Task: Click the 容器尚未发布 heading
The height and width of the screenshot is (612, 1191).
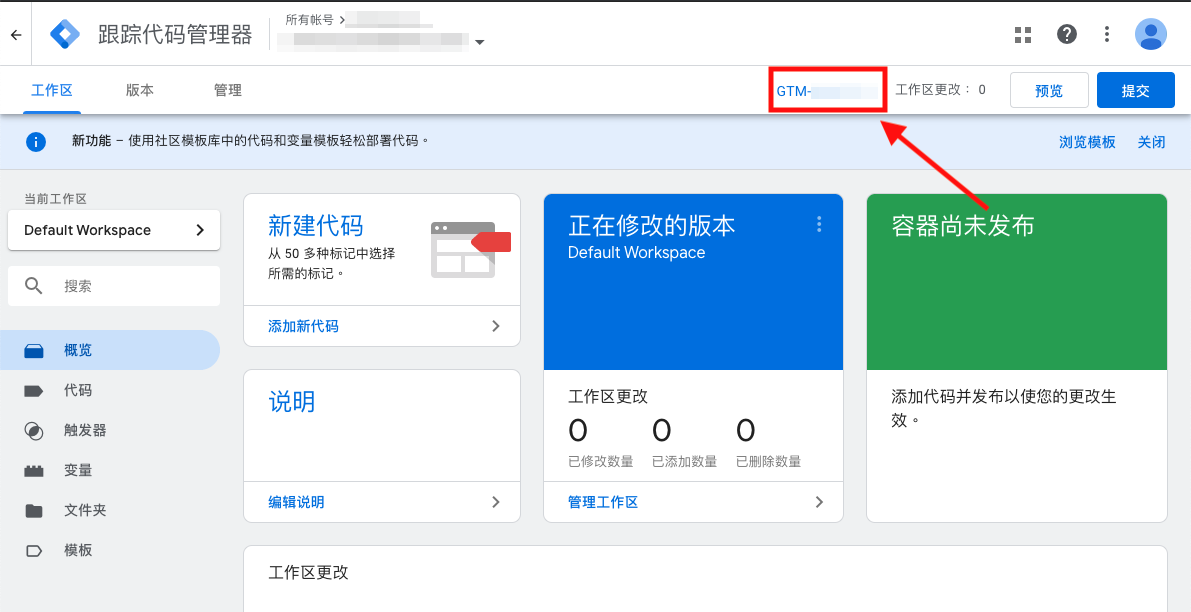Action: point(963,226)
